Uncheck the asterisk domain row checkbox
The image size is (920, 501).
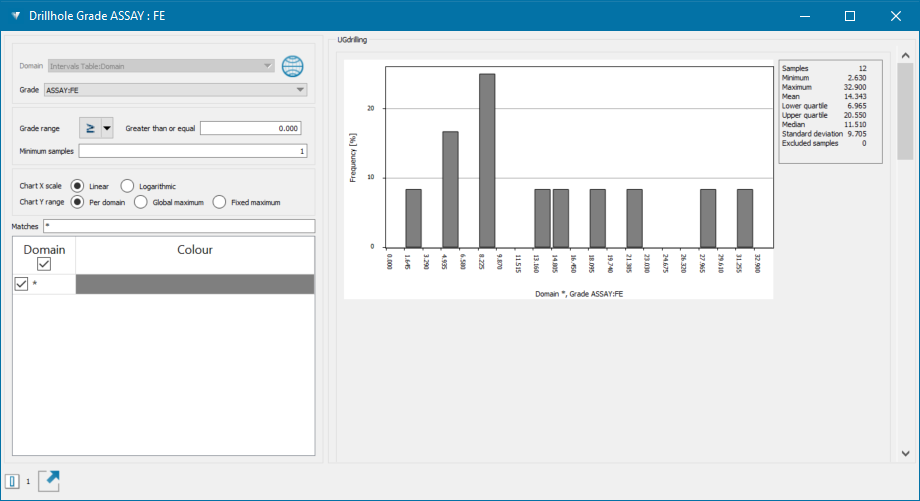coord(22,284)
